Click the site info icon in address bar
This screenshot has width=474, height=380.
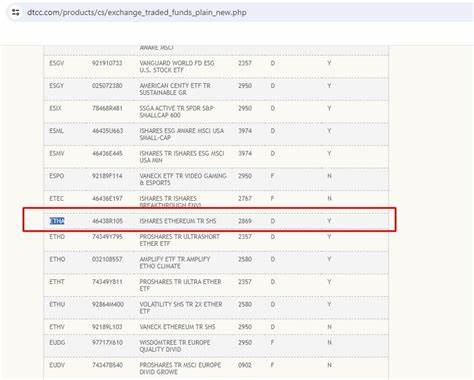(16, 13)
